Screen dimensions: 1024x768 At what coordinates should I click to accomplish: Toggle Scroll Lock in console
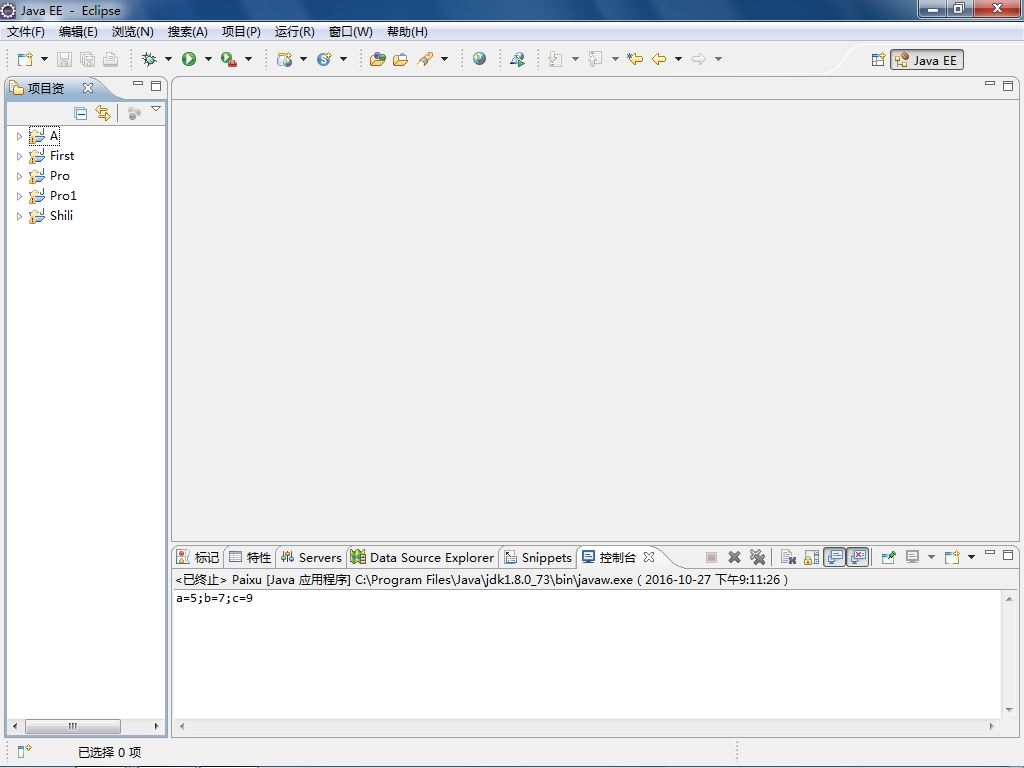click(812, 557)
